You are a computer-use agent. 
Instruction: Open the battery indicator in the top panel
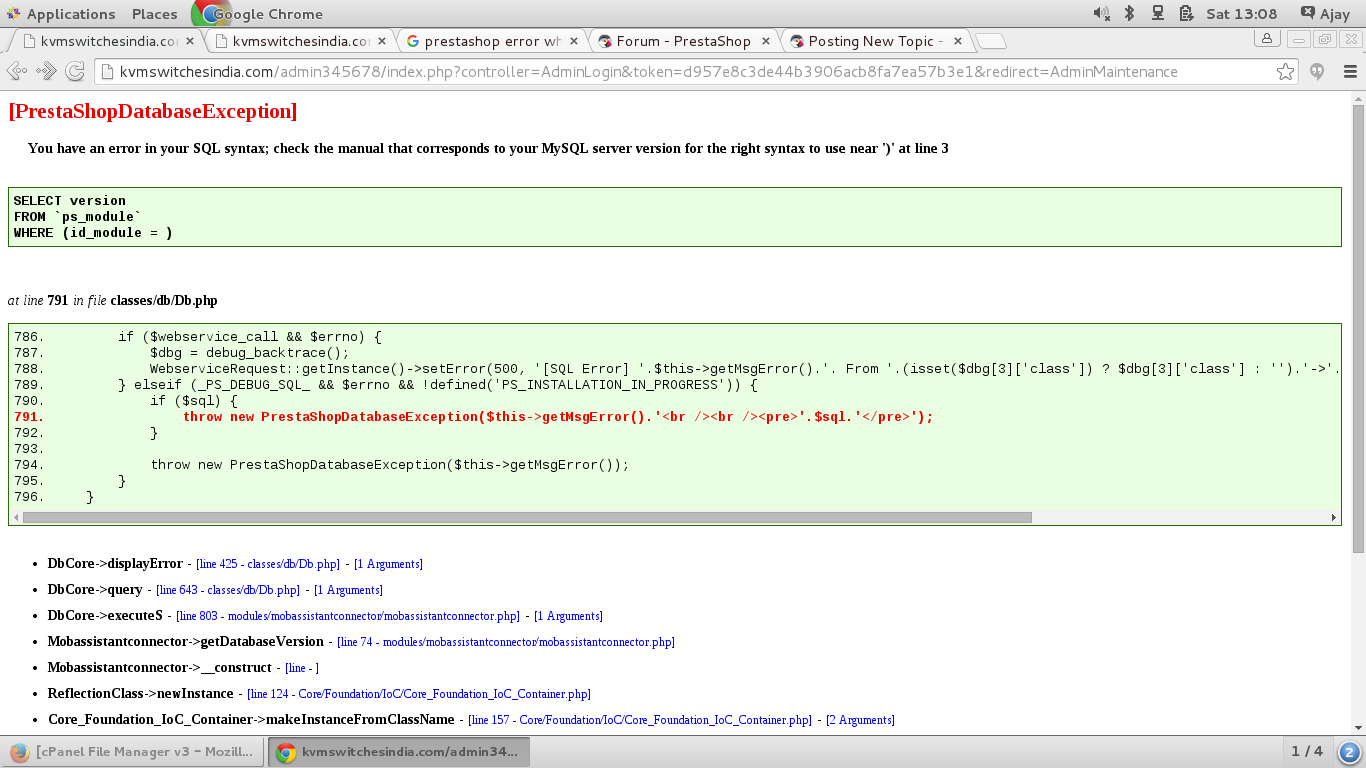[1186, 14]
